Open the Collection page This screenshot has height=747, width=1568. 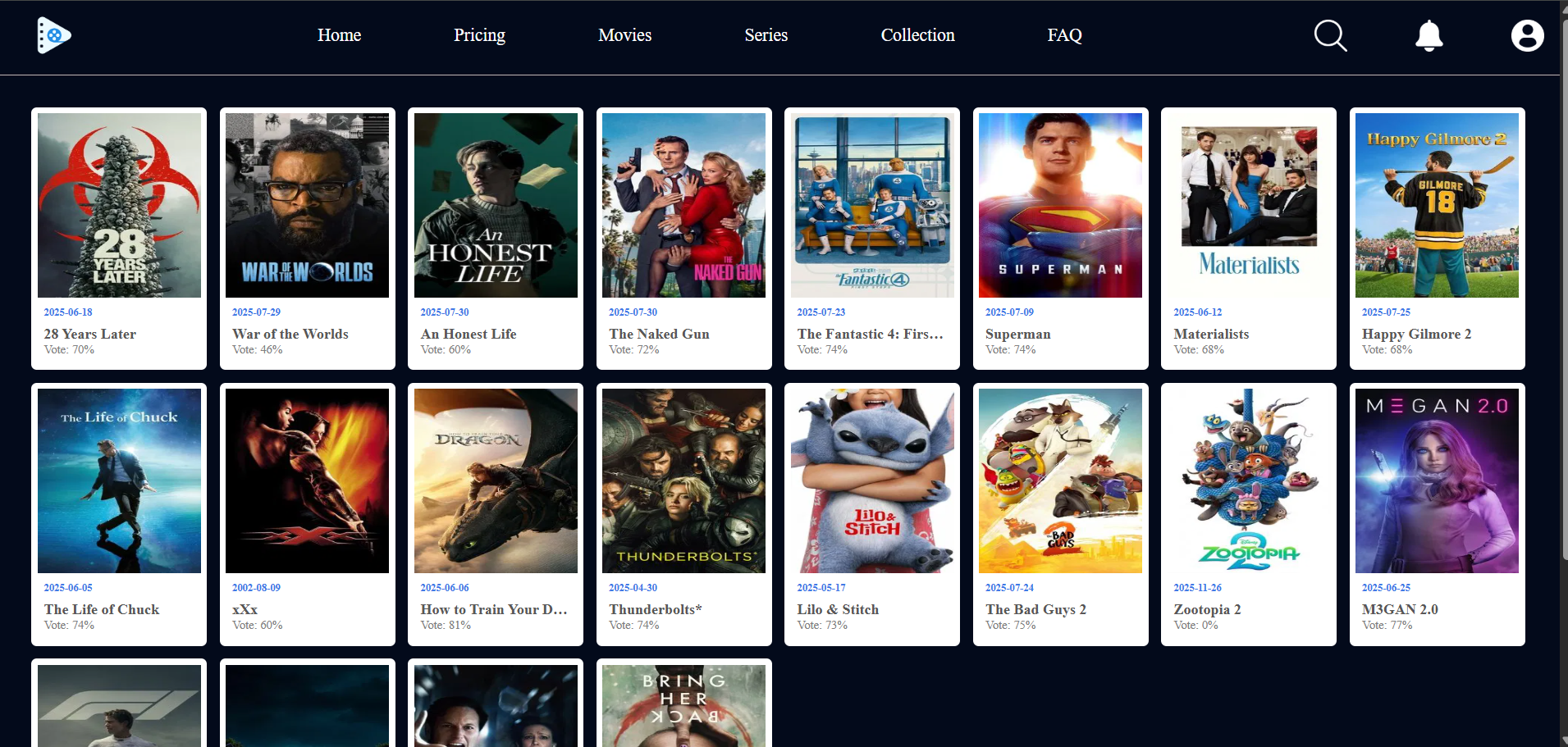pos(917,35)
